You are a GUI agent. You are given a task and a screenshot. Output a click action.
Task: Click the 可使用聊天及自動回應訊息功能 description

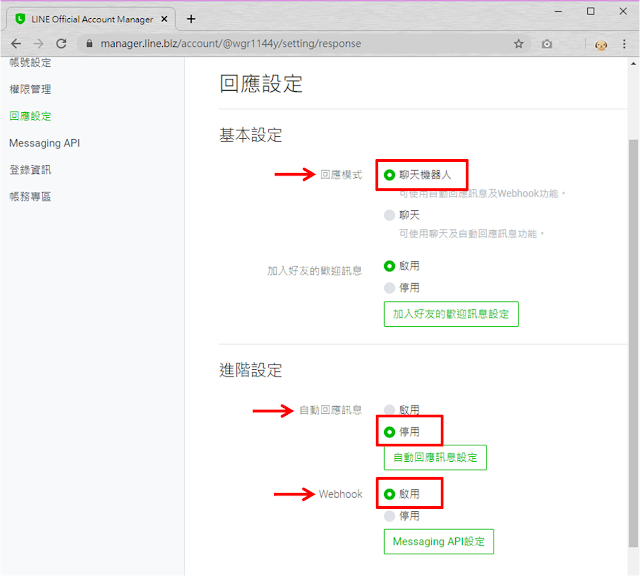tap(471, 234)
